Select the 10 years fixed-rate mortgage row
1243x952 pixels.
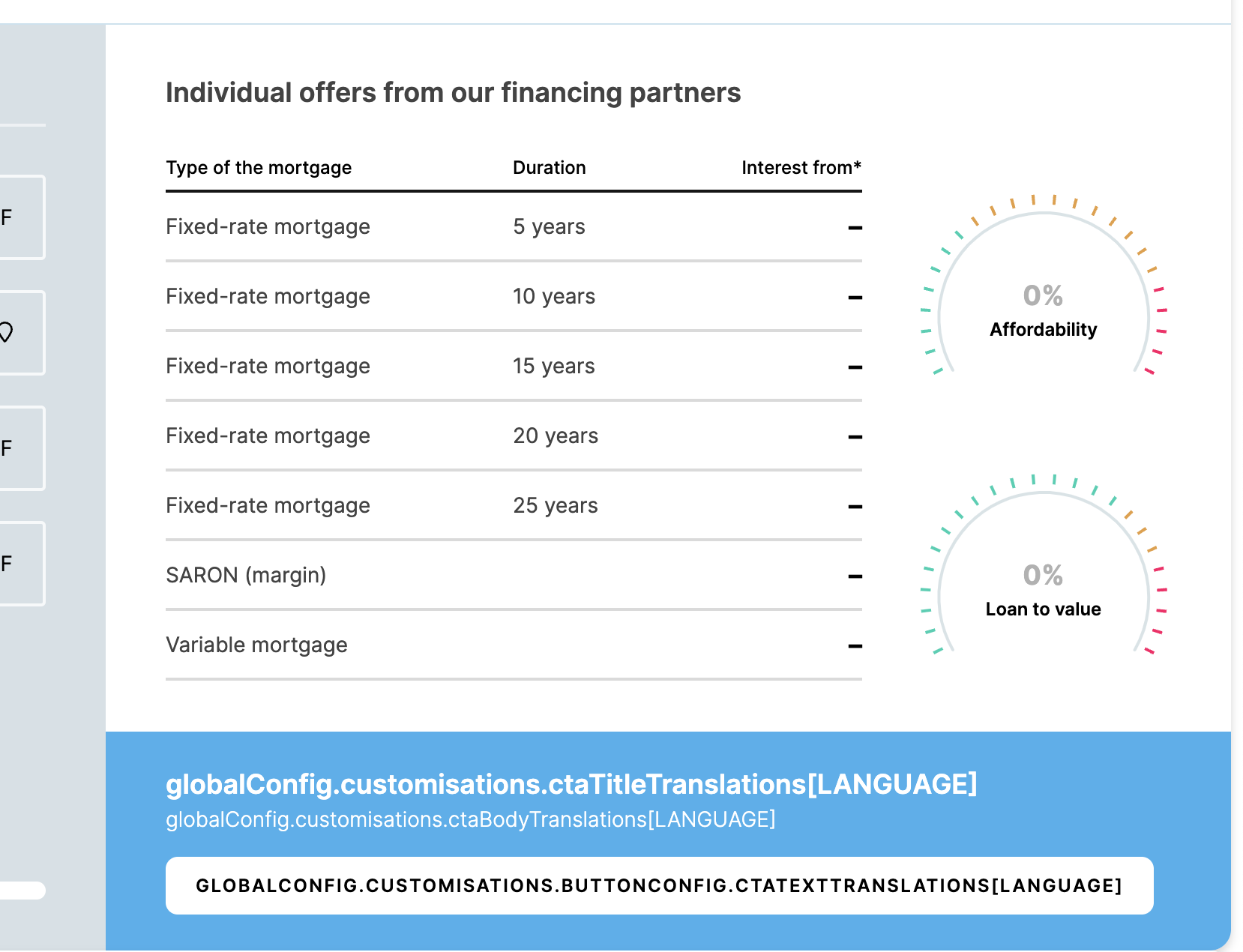point(514,297)
